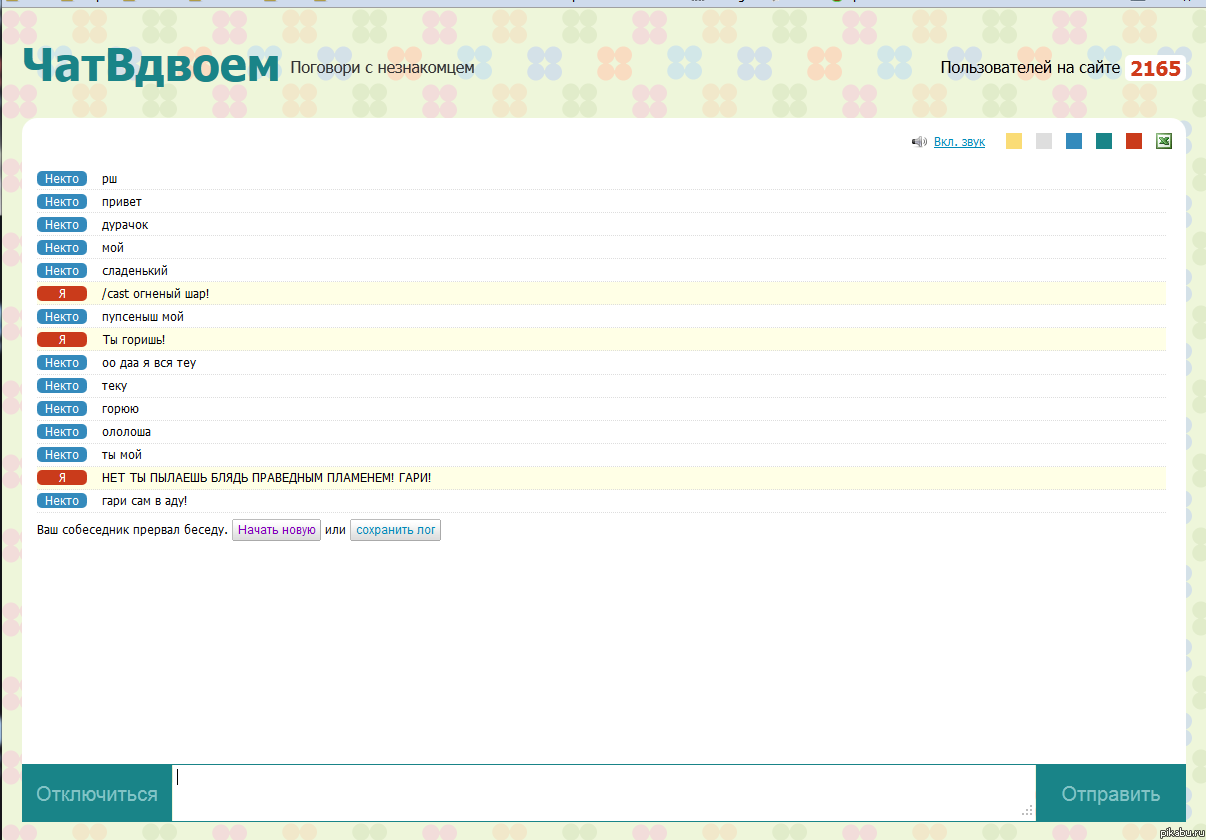Focus the message text input field
1206x840 pixels.
tap(600, 792)
